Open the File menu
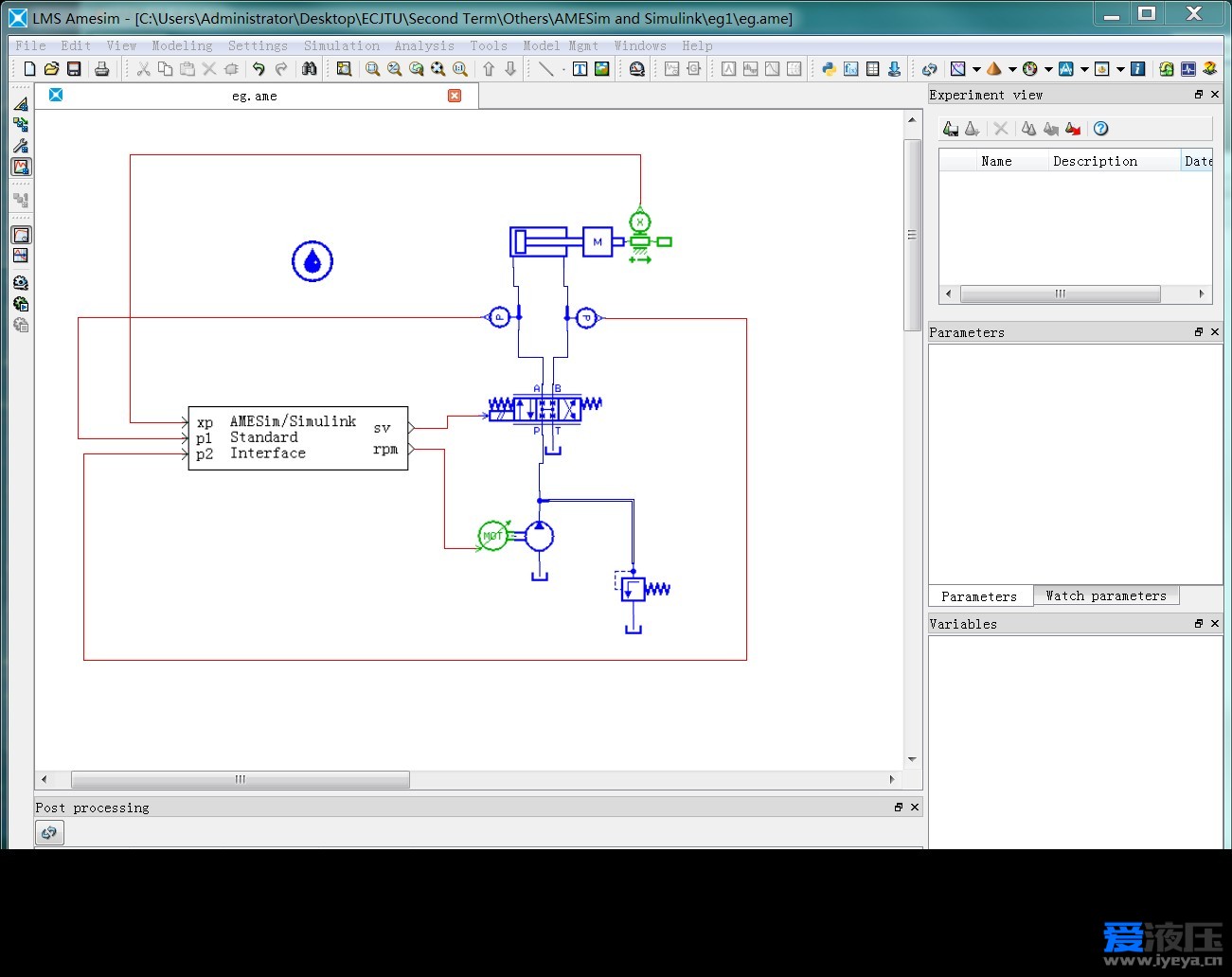1232x977 pixels. pyautogui.click(x=30, y=45)
